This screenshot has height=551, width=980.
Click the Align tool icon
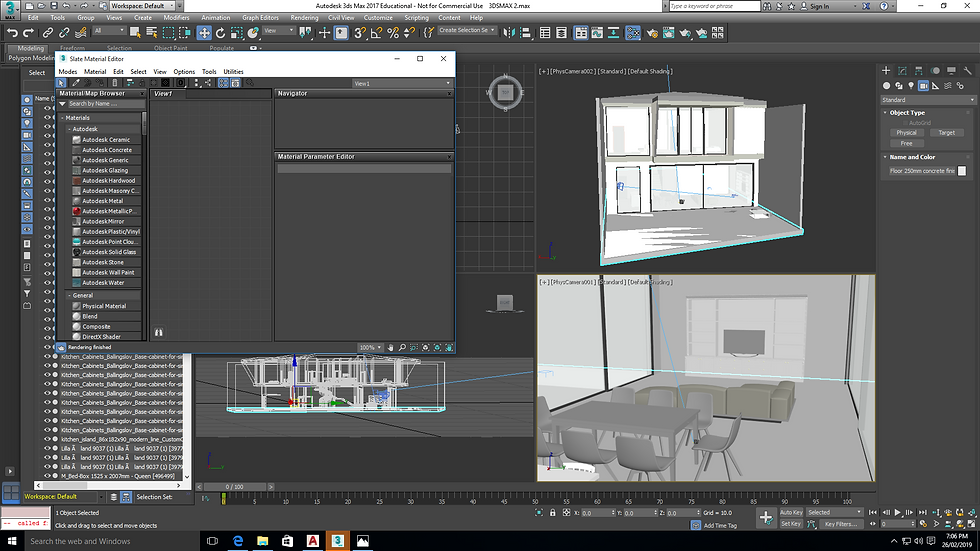(525, 32)
